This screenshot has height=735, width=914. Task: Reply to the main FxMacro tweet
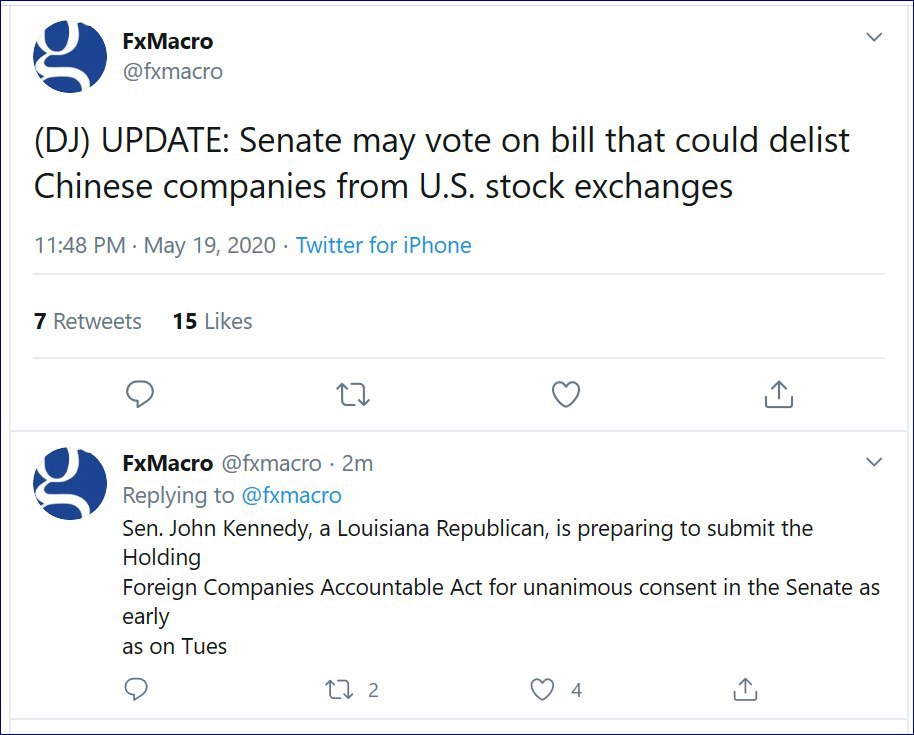coord(140,394)
